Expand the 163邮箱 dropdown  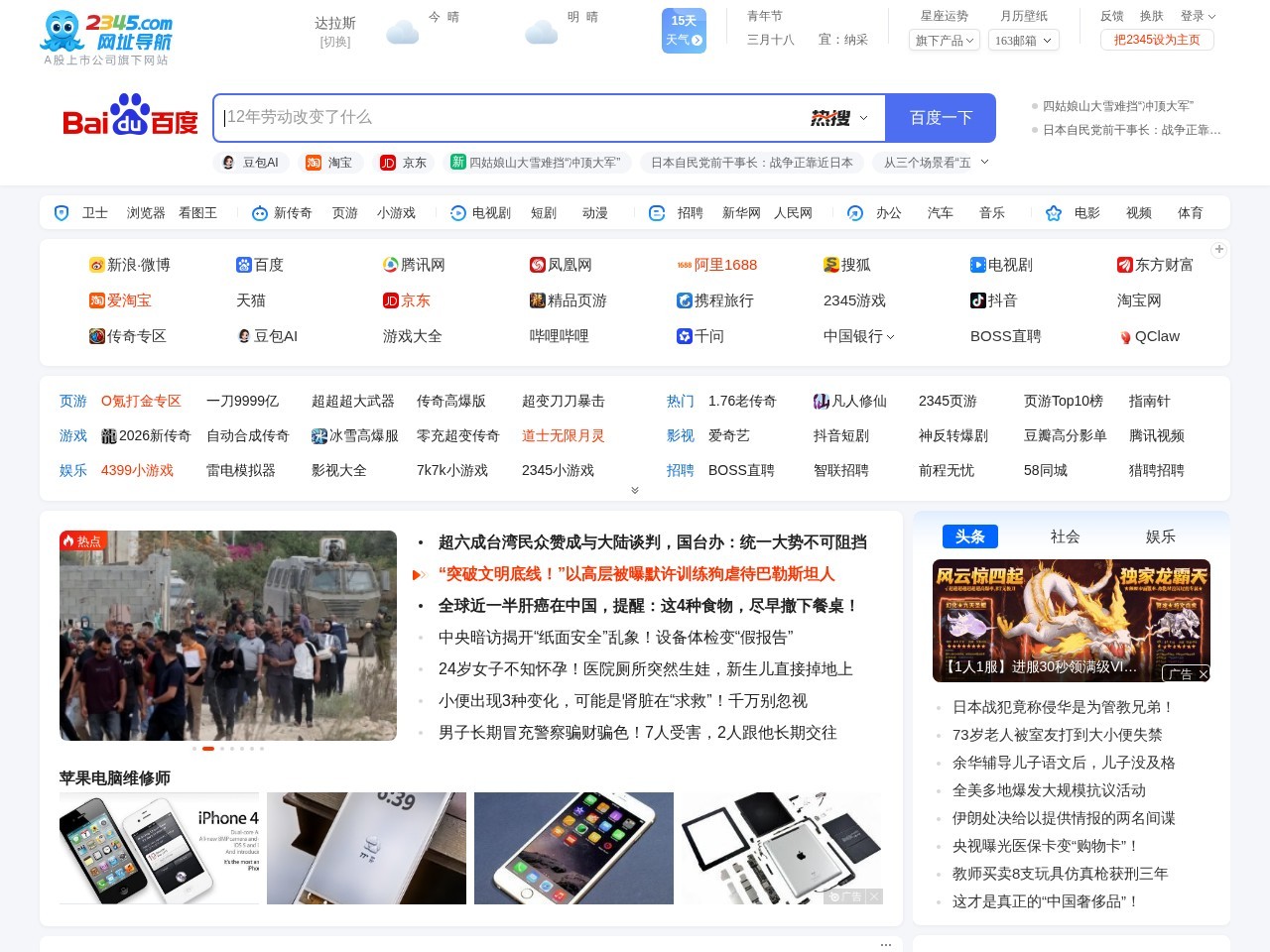coord(1024,40)
